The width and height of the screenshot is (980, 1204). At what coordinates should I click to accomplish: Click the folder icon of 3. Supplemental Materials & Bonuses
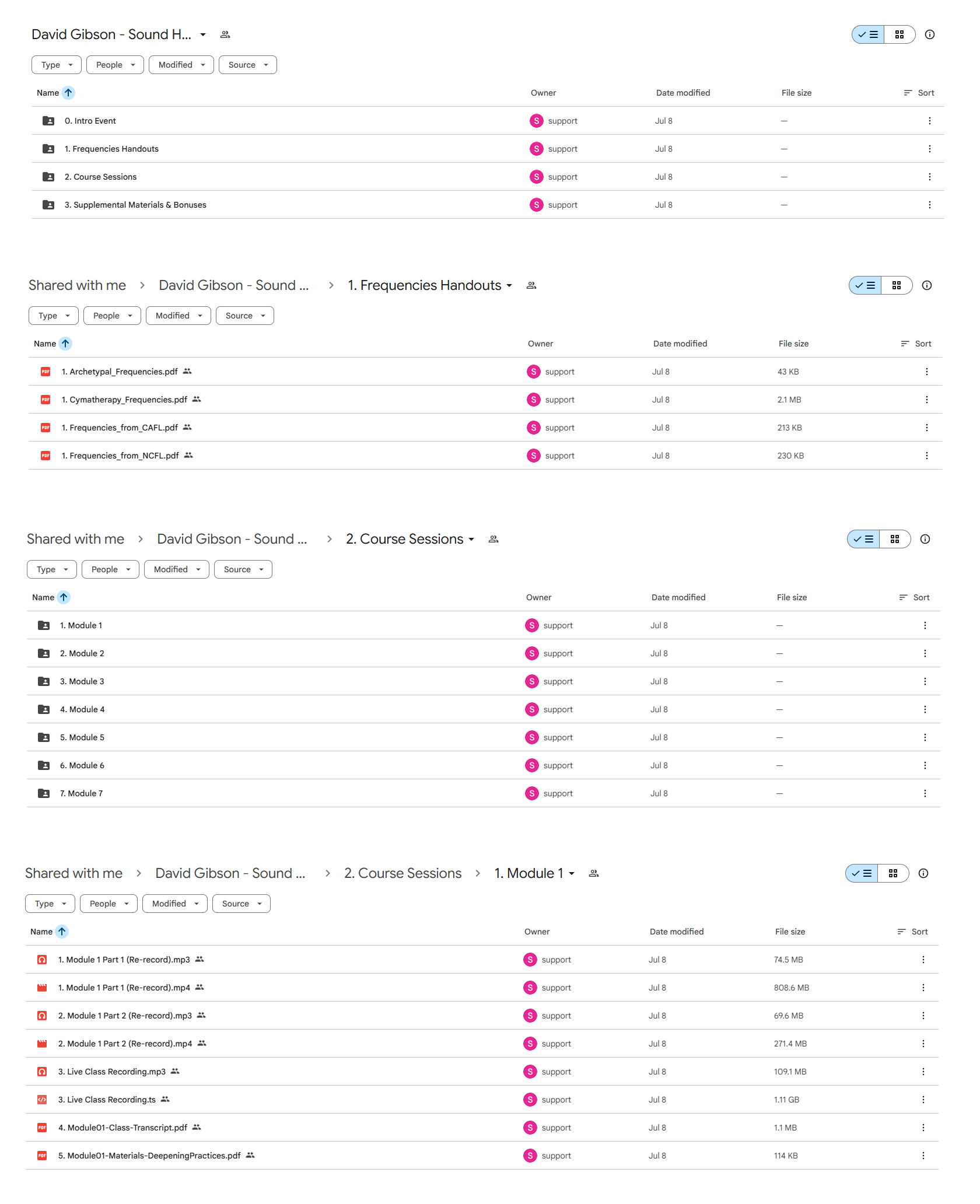(48, 205)
